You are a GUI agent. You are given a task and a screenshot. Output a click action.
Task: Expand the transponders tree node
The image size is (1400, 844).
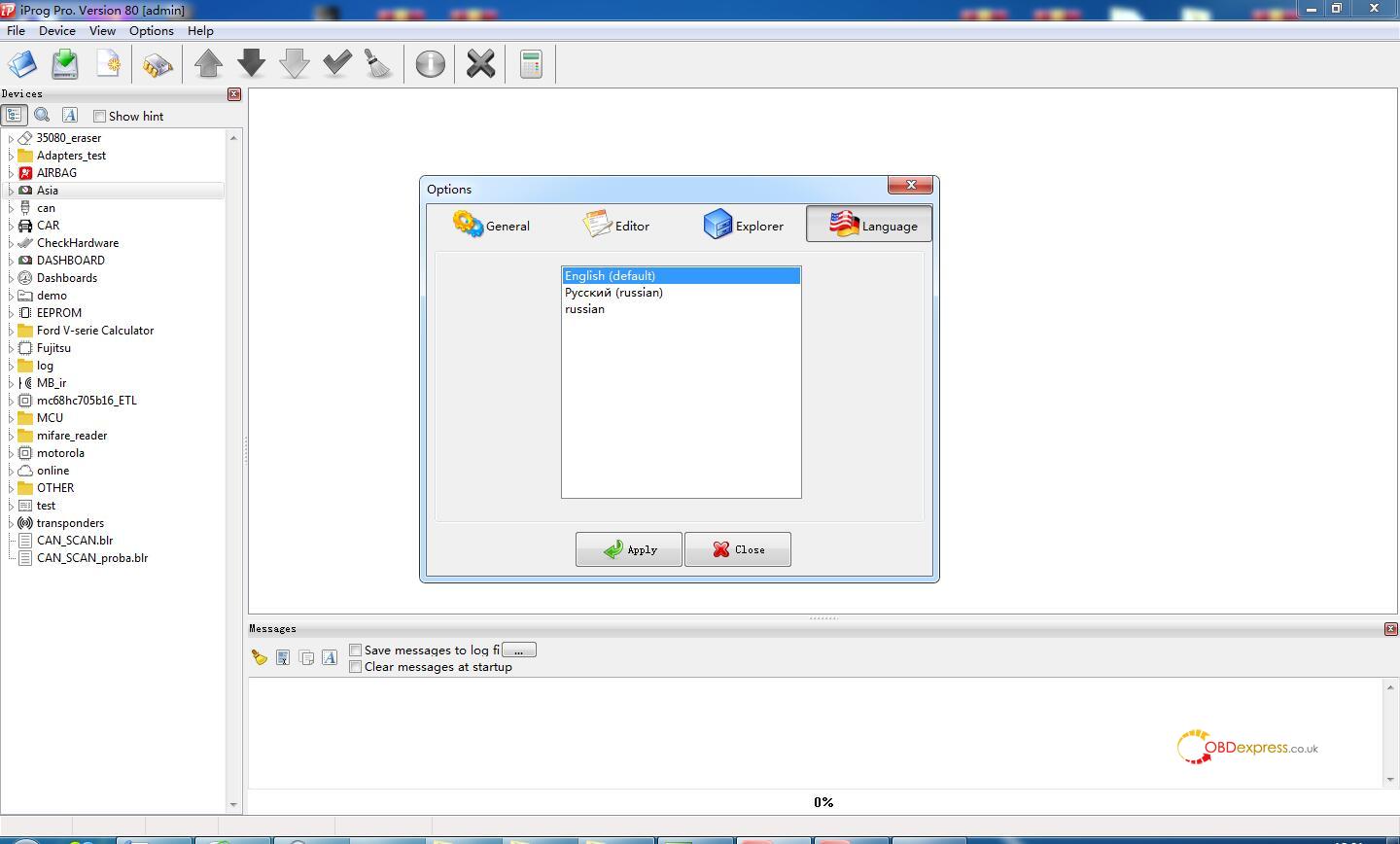tap(11, 523)
